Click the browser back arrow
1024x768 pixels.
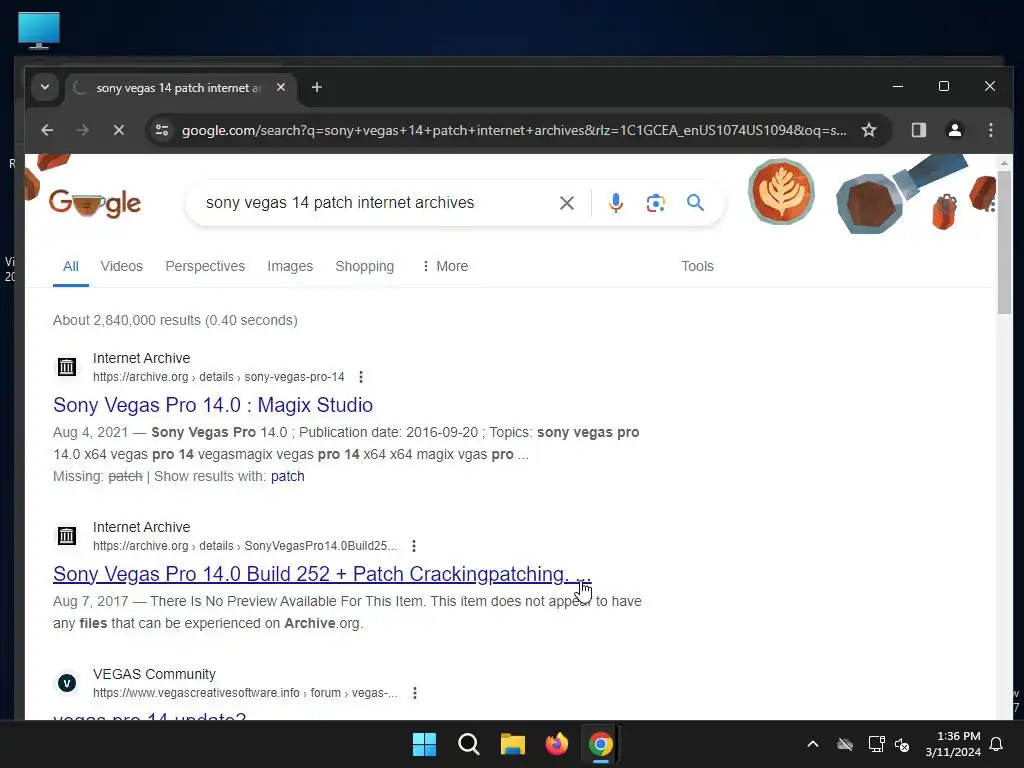coord(47,130)
